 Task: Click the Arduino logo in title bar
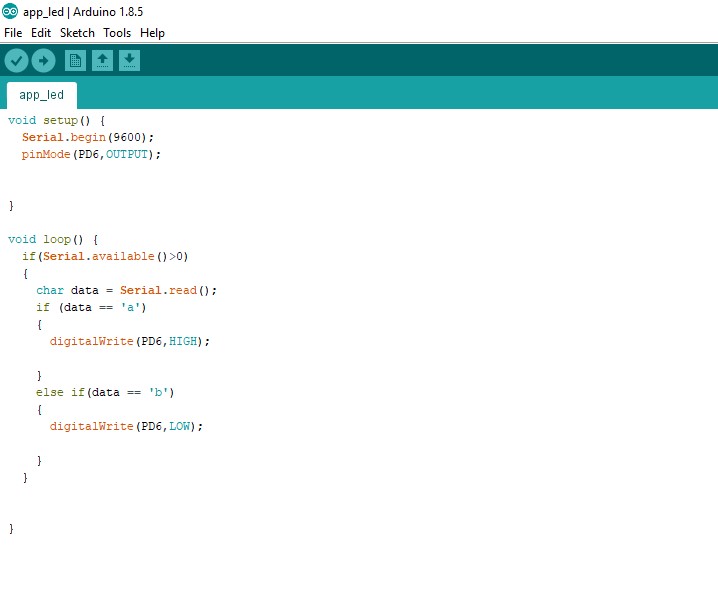tap(10, 11)
